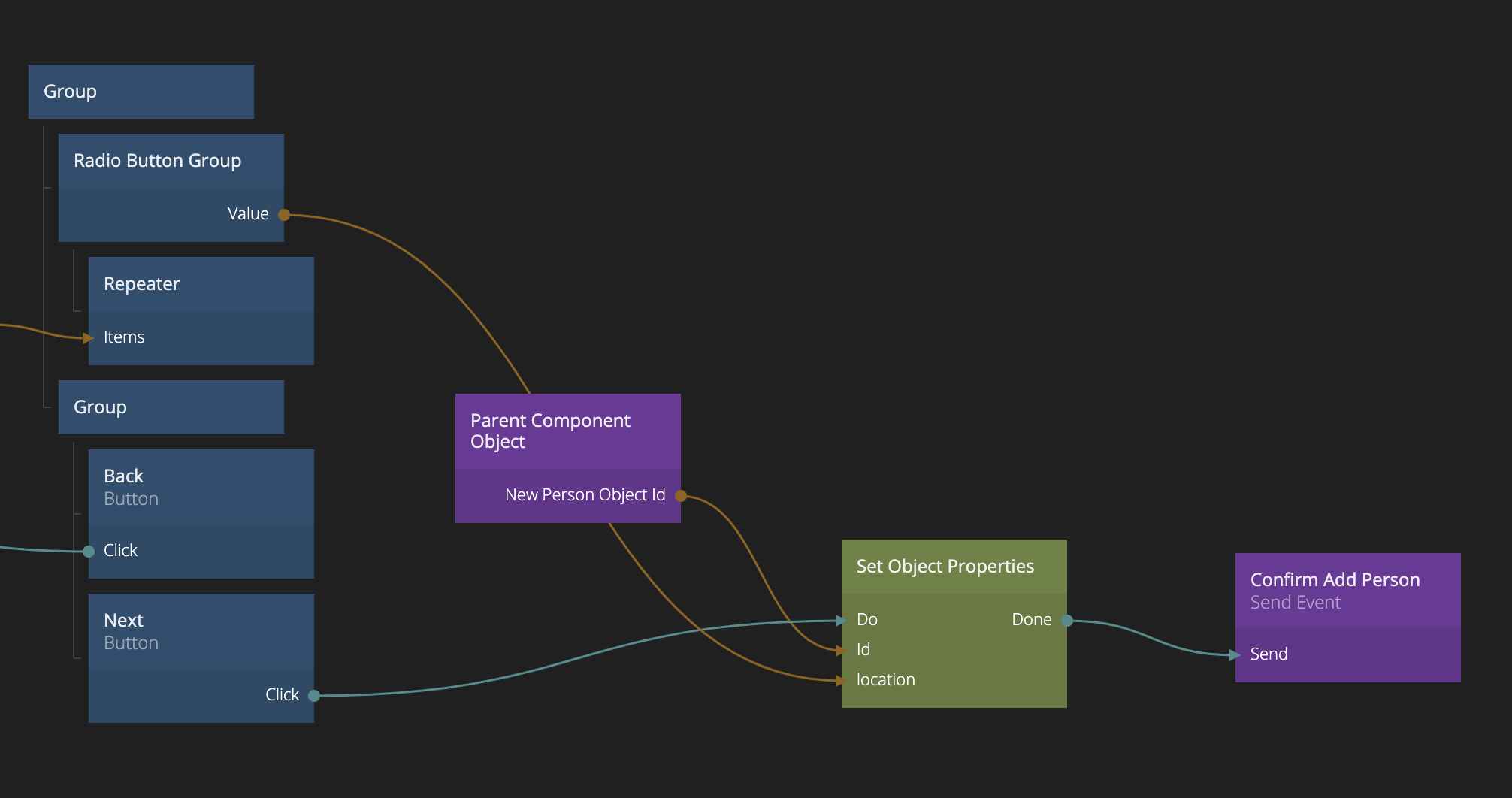The image size is (1512, 798).
Task: Select the nested Group node above Back
Action: pyautogui.click(x=171, y=407)
